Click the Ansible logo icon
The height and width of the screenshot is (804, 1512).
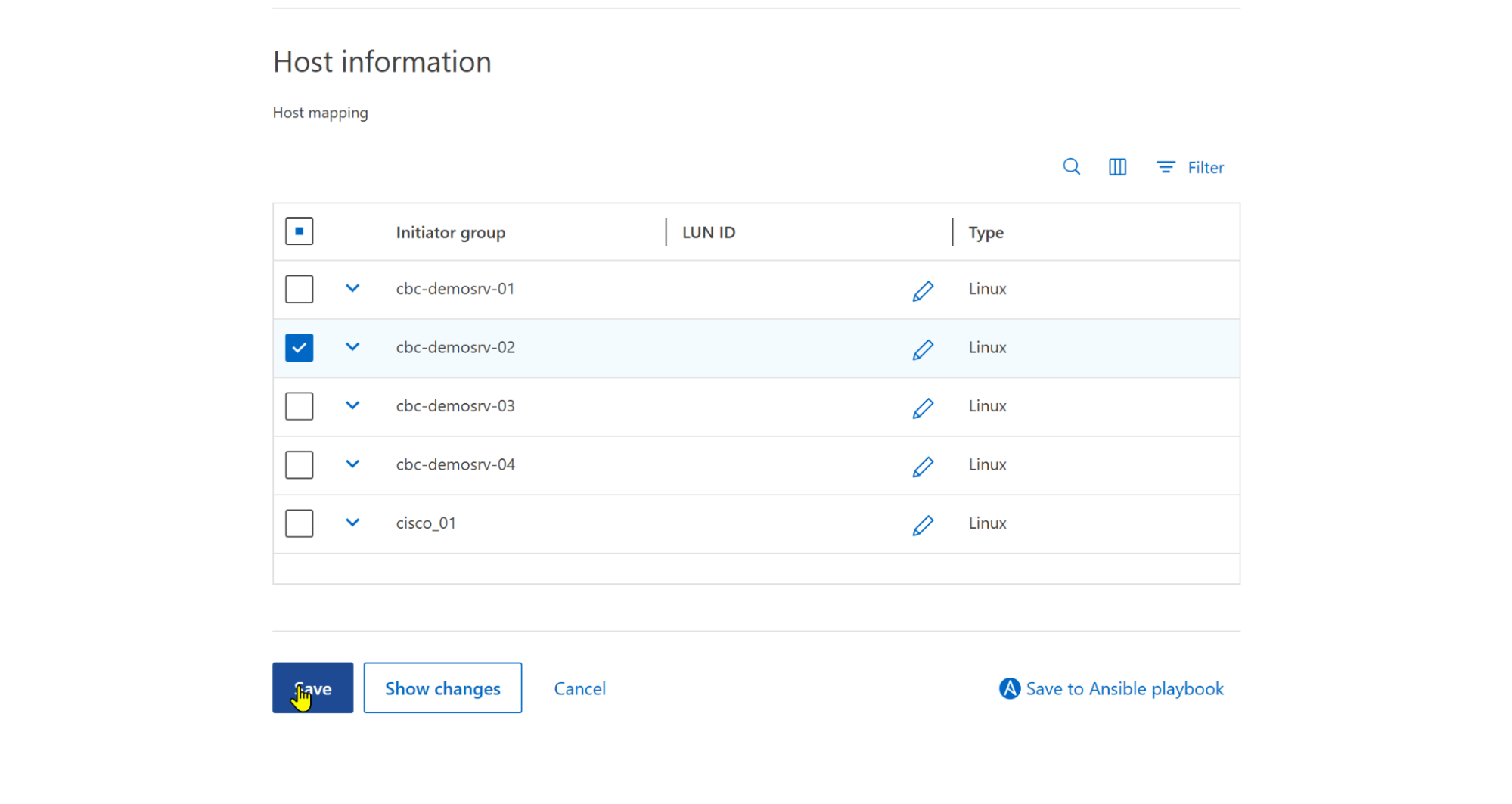click(1009, 688)
